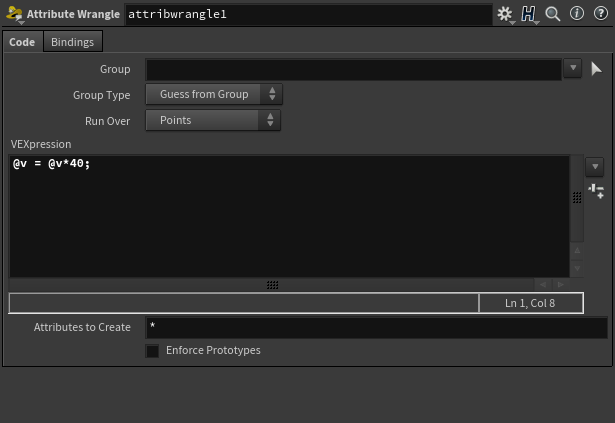The width and height of the screenshot is (615, 423).
Task: Click inside the VEXpression code editor
Action: point(289,217)
